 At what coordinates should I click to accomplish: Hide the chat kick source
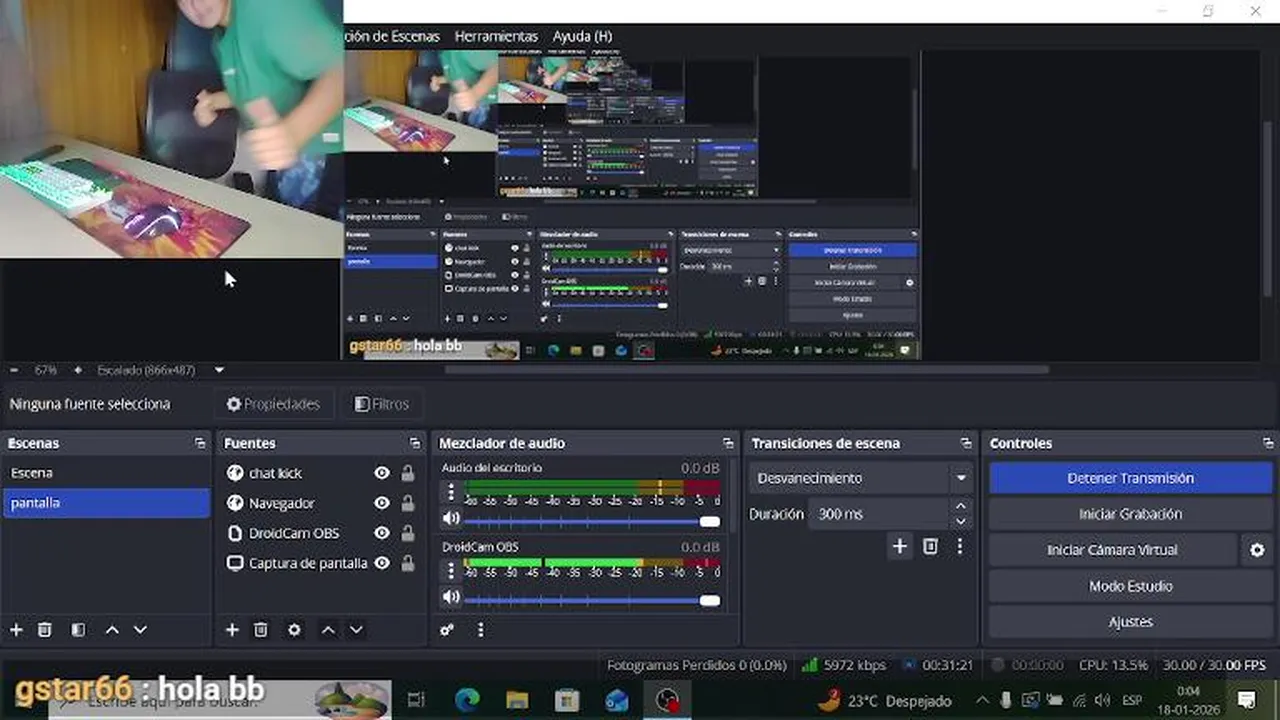(x=381, y=473)
